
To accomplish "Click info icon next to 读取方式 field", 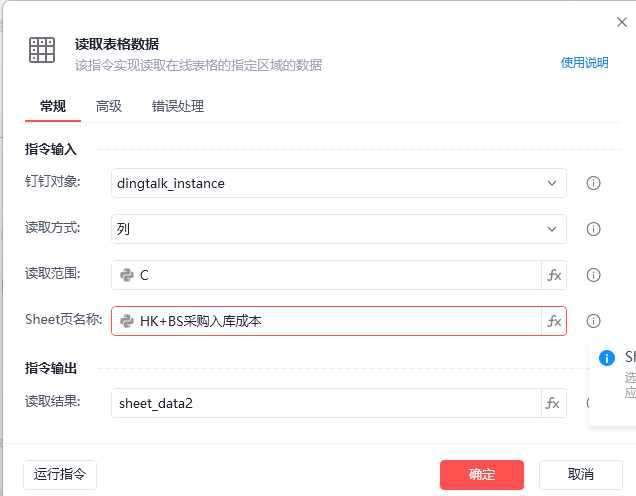I will click(593, 229).
